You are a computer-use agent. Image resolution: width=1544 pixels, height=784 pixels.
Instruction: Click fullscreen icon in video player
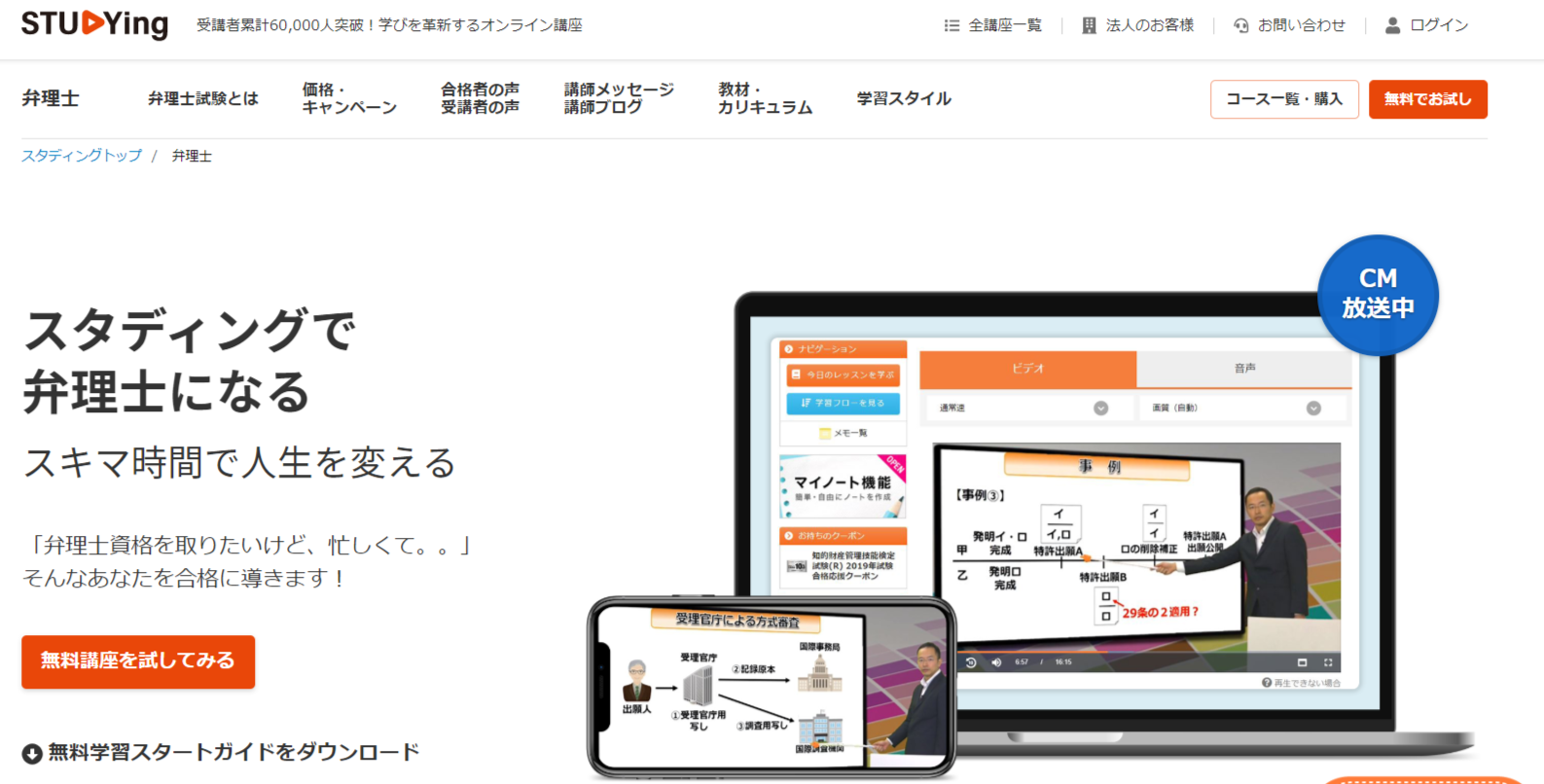(x=1328, y=662)
